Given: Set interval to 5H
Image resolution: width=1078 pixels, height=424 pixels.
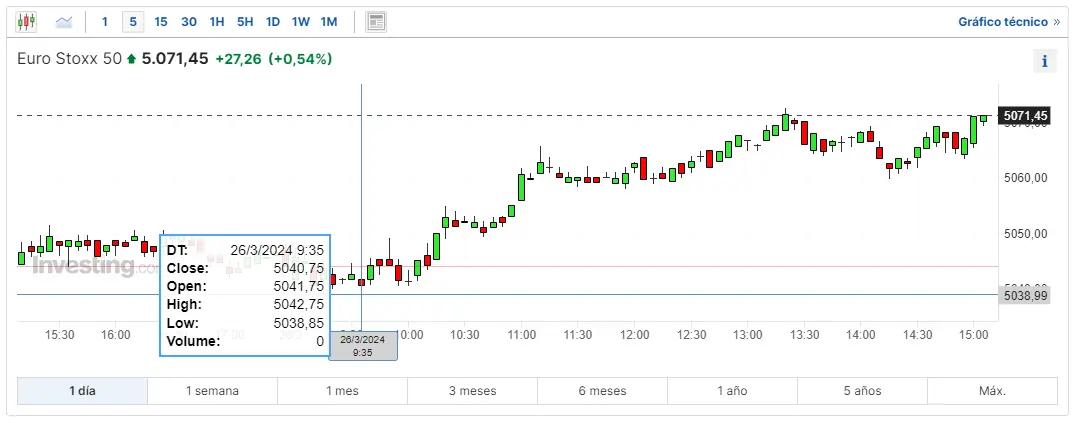Looking at the screenshot, I should click(245, 22).
